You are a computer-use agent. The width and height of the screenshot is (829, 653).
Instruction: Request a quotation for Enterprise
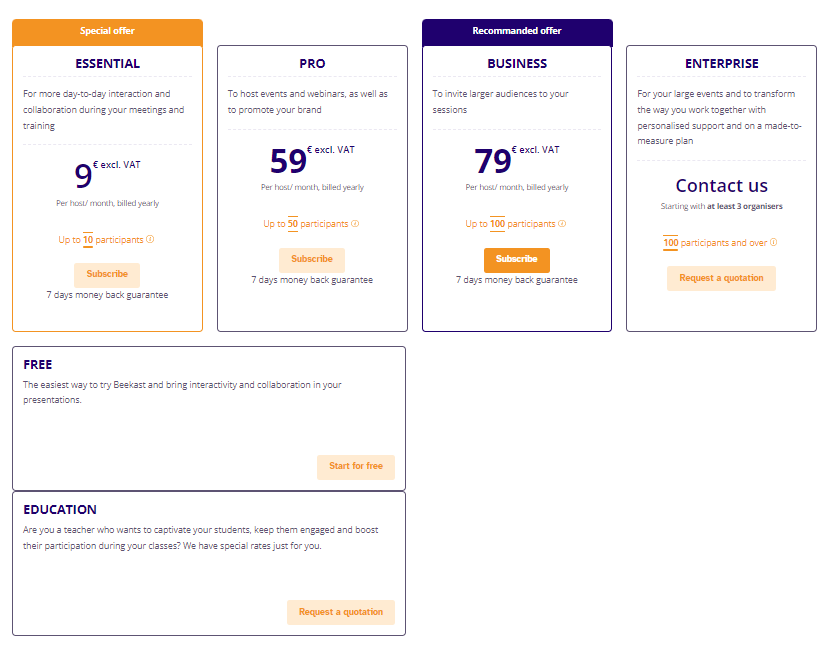pyautogui.click(x=721, y=278)
